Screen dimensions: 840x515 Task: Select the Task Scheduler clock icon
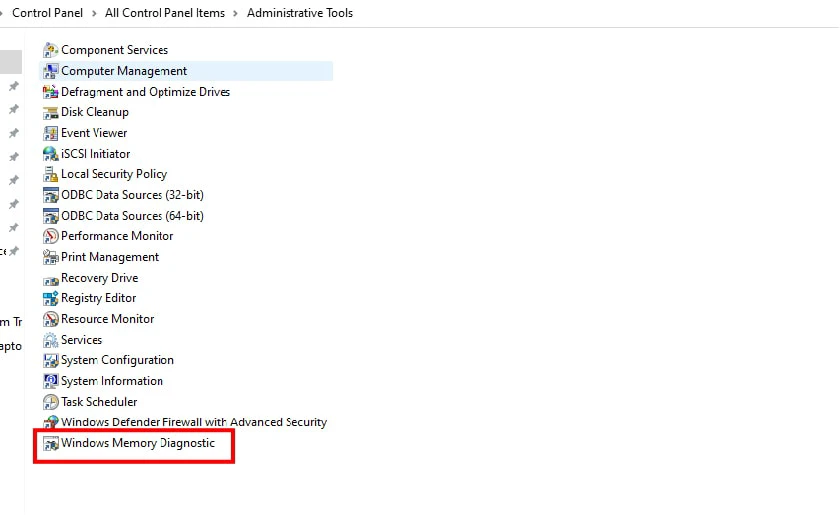pyautogui.click(x=50, y=402)
